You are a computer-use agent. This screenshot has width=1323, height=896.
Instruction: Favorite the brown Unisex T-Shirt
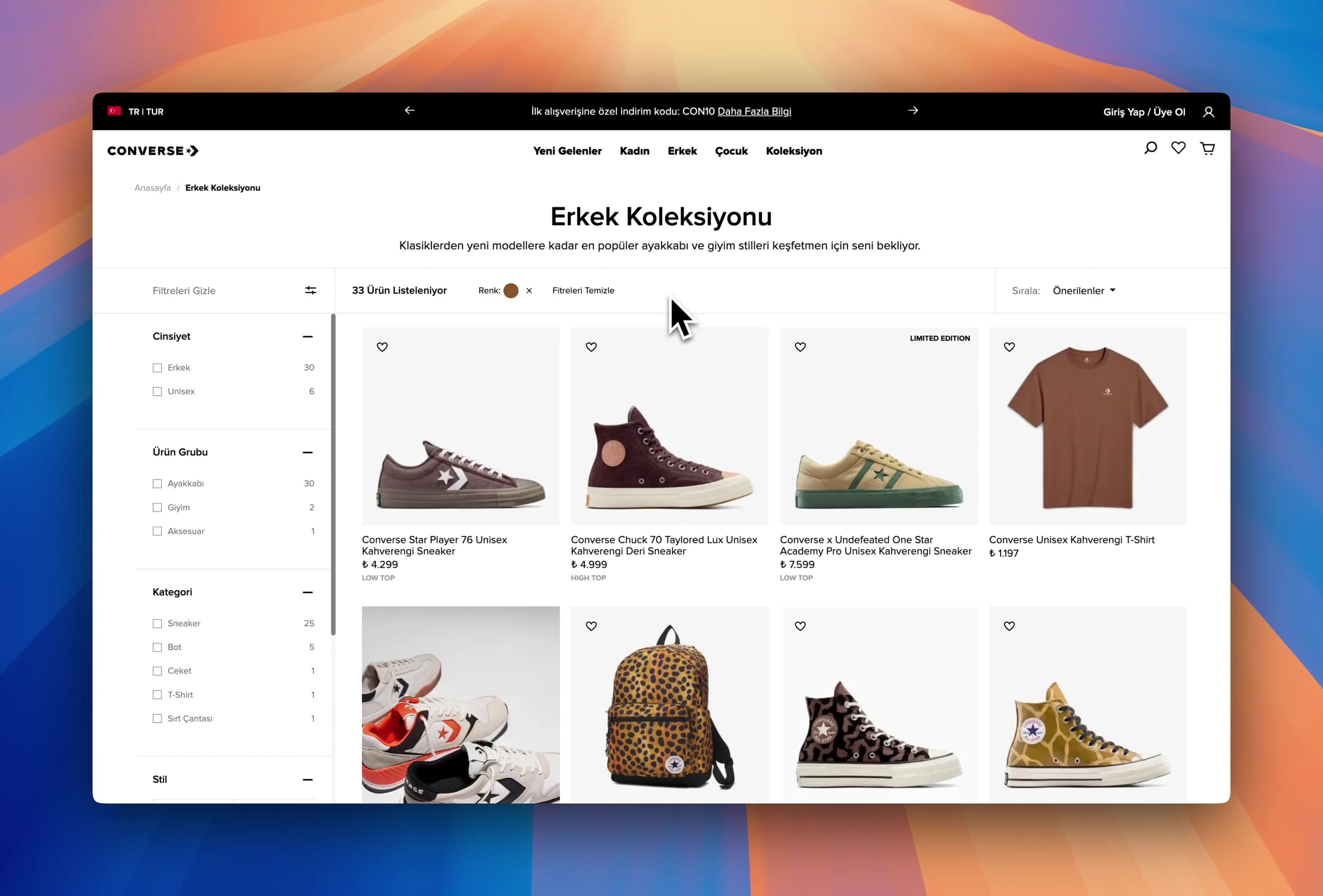1009,347
